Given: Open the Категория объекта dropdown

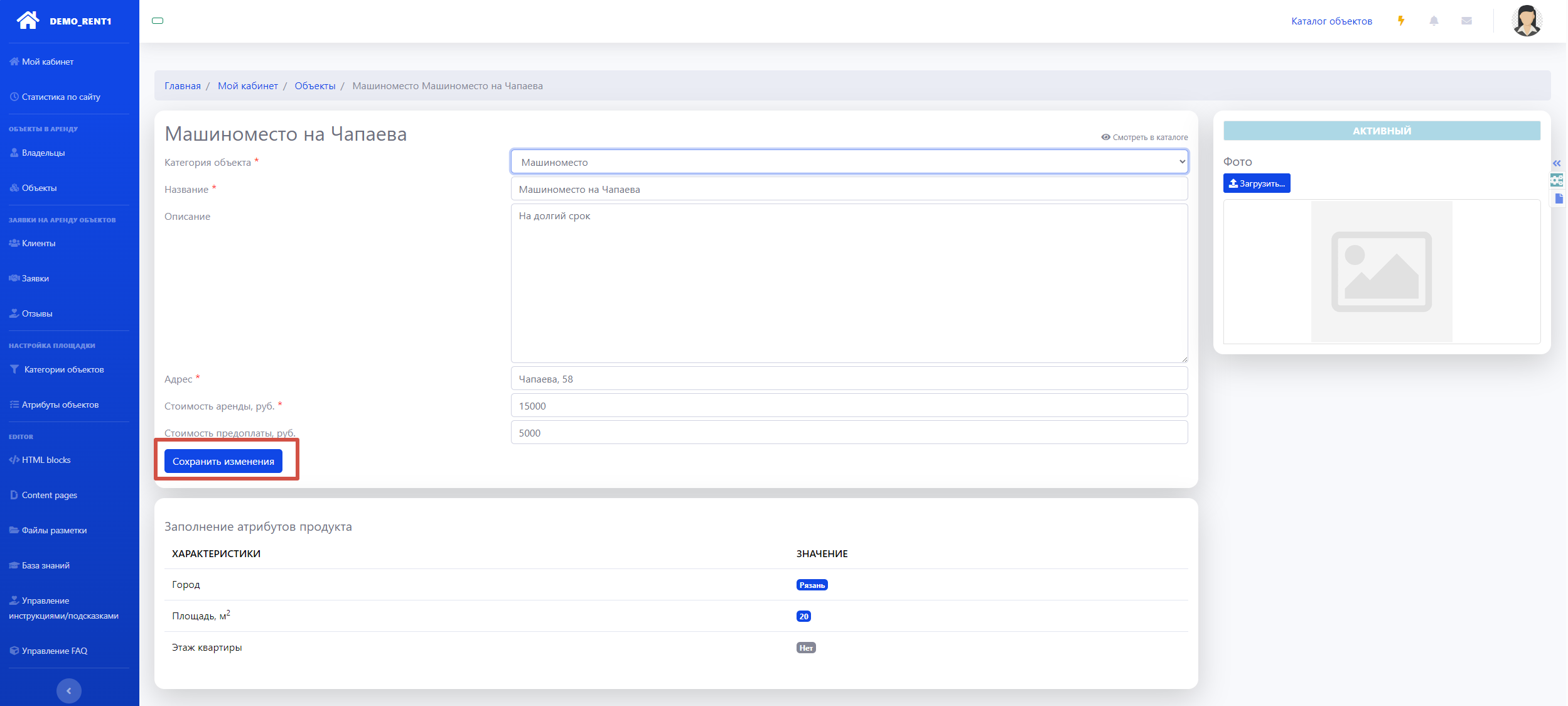Looking at the screenshot, I should click(x=849, y=162).
